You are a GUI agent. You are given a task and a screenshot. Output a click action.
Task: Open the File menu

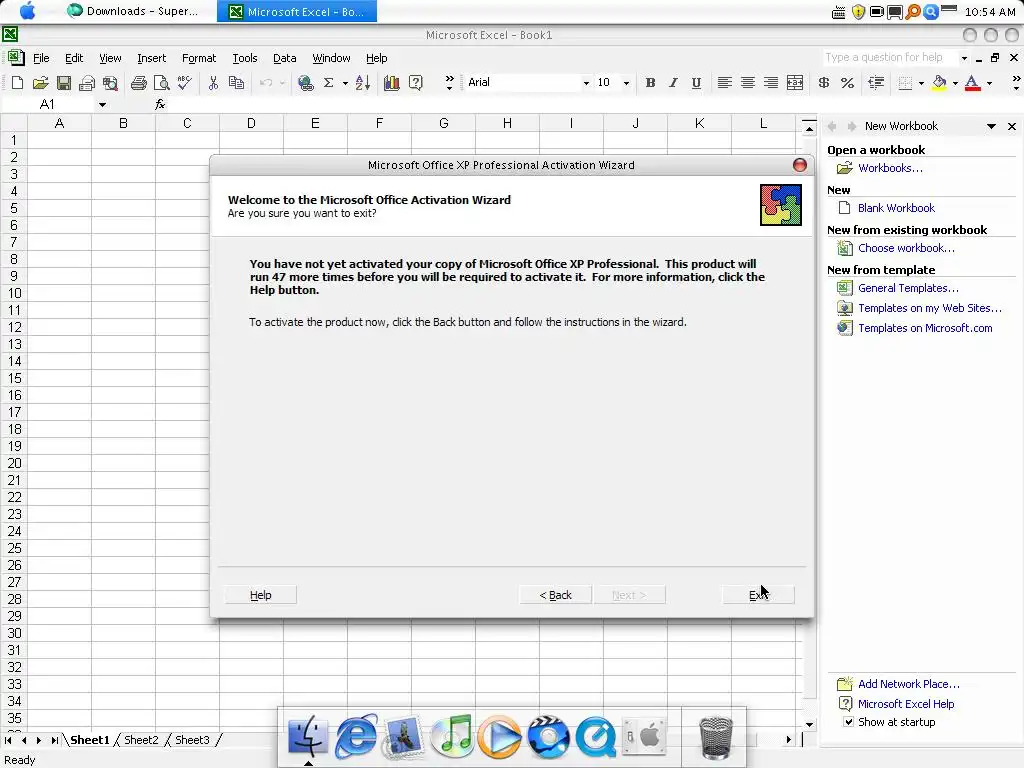pyautogui.click(x=41, y=58)
